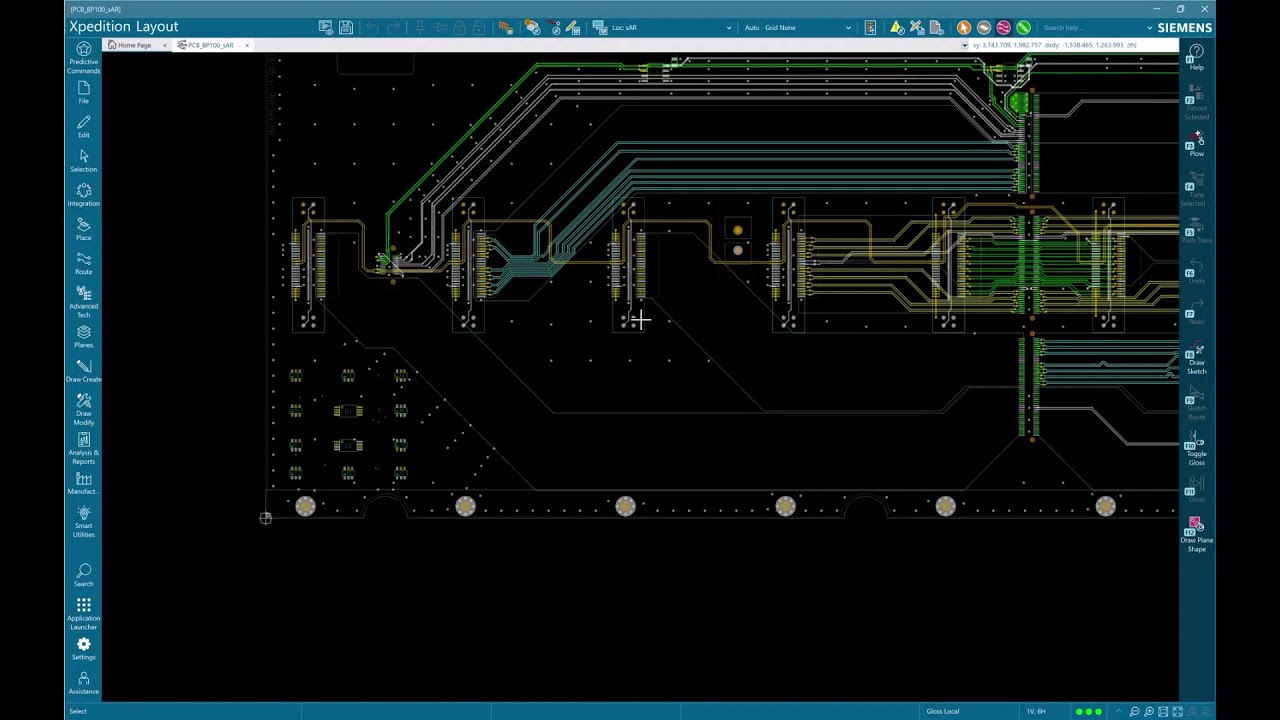Open Assistance in the left sidebar
This screenshot has height=720, width=1280.
[84, 683]
